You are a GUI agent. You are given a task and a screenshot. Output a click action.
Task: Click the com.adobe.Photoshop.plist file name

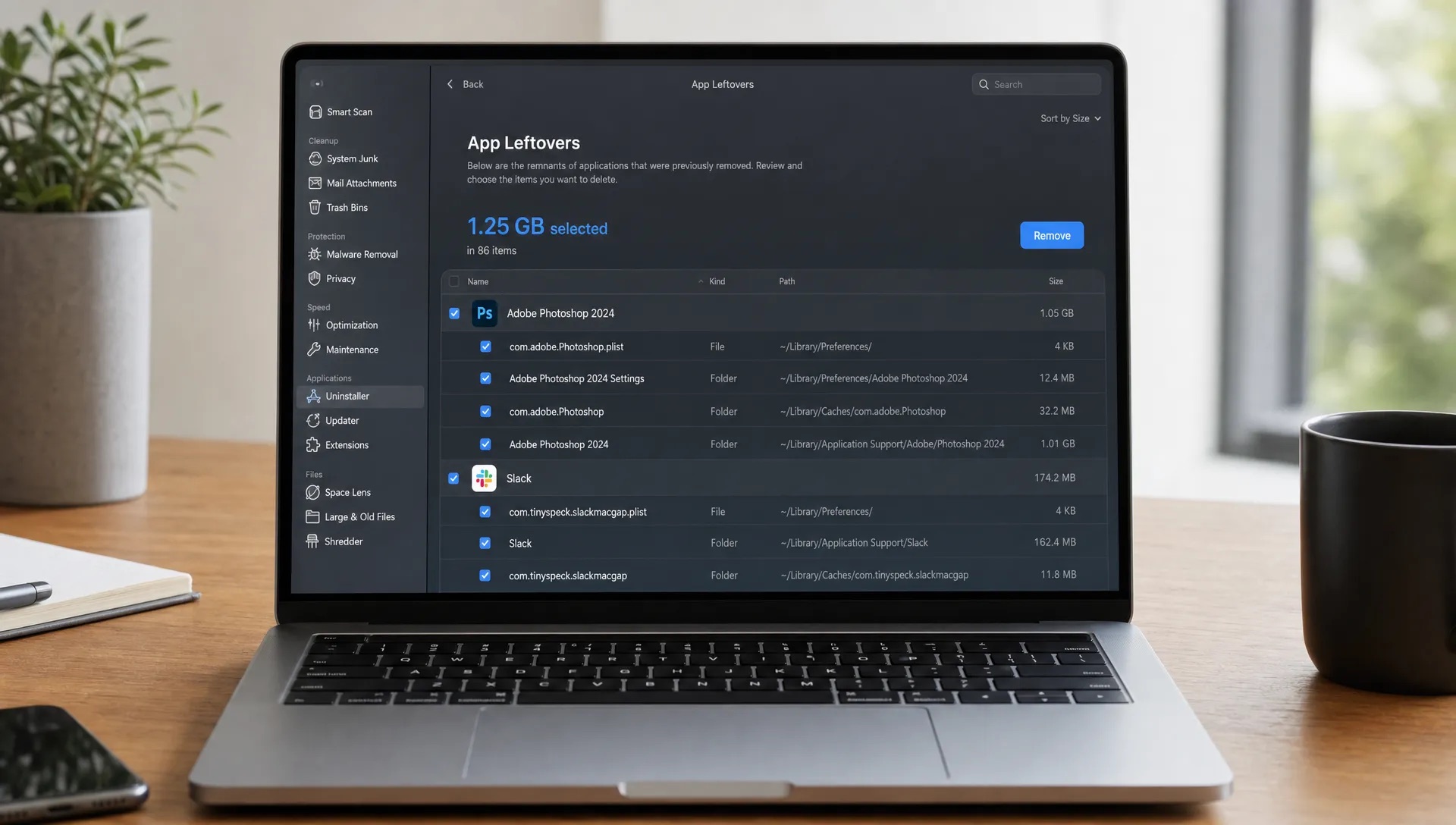coord(566,347)
